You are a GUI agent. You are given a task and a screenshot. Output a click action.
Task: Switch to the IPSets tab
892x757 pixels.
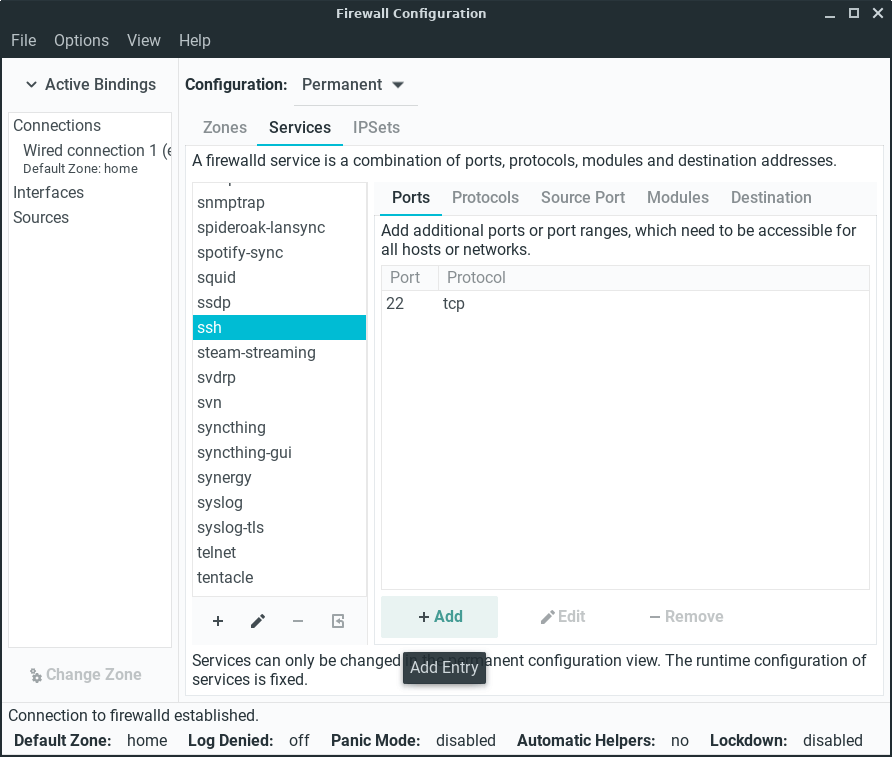click(376, 128)
